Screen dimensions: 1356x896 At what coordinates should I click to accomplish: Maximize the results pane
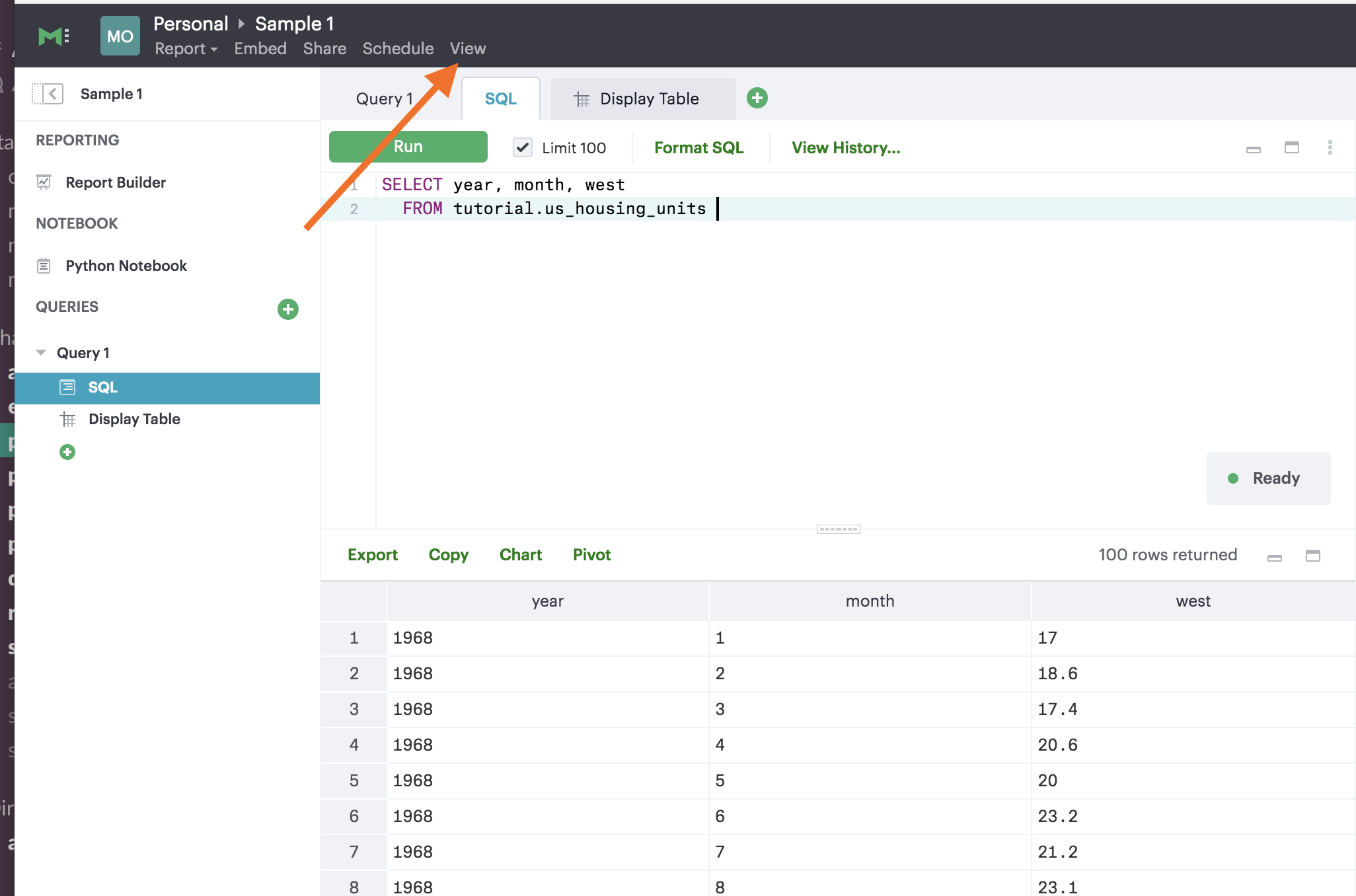point(1312,556)
